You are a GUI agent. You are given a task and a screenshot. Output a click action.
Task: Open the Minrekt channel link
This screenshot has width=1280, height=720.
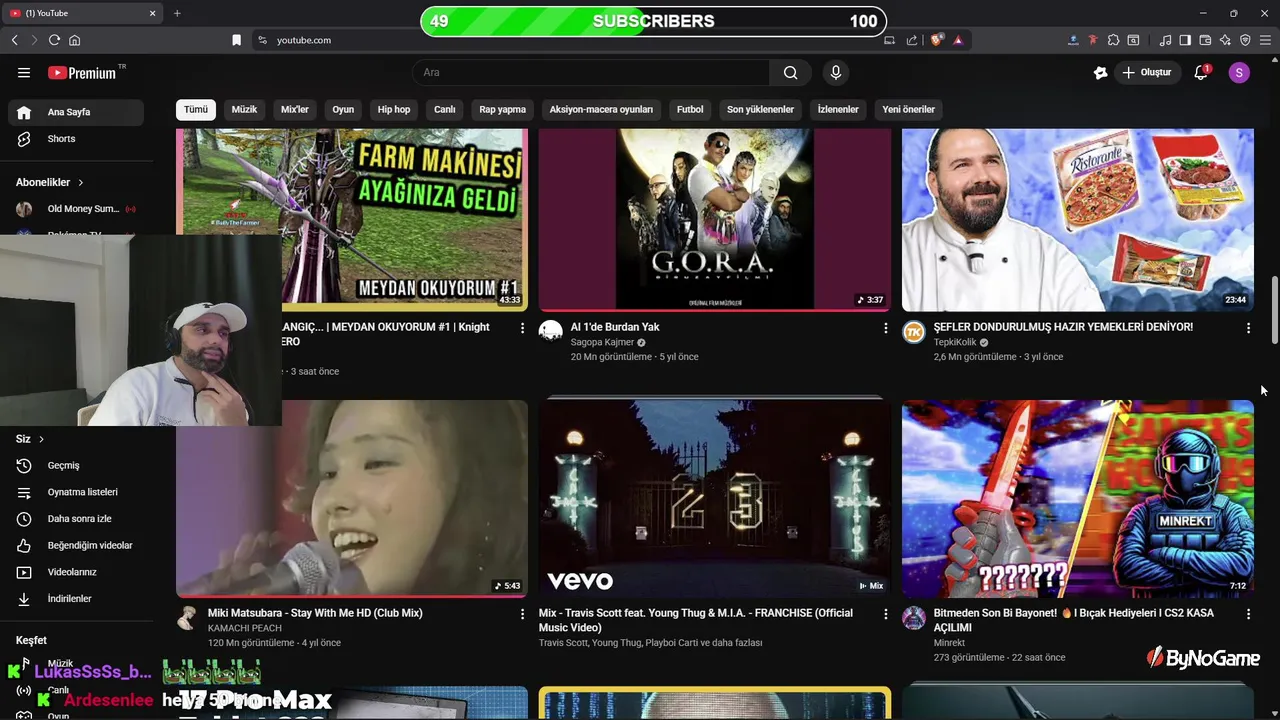tap(949, 643)
